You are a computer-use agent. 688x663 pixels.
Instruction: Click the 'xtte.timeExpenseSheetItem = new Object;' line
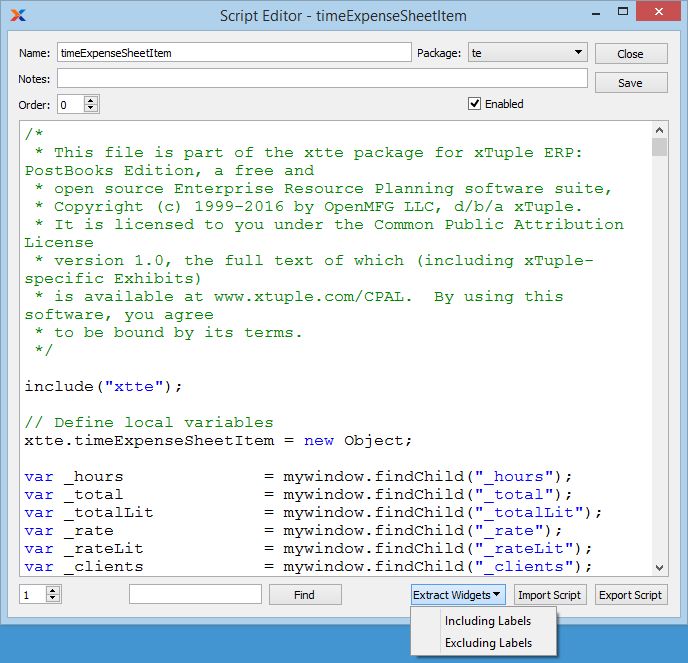218,441
